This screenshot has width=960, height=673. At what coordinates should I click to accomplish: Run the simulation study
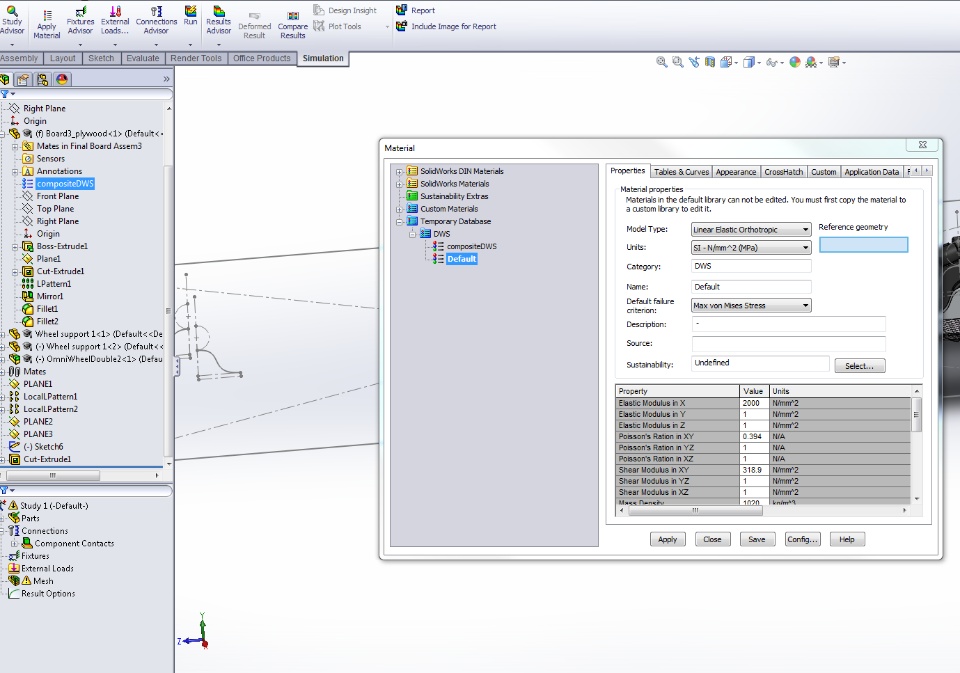pos(190,16)
